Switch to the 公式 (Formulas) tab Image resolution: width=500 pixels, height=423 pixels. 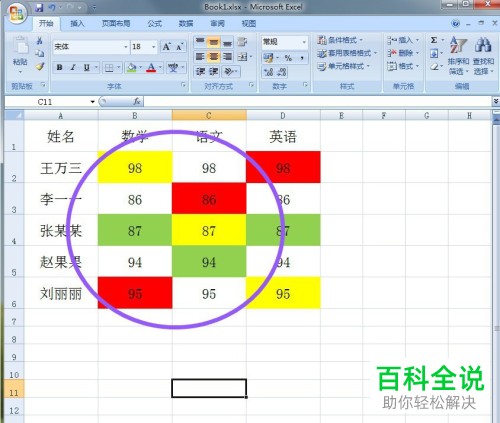point(155,23)
